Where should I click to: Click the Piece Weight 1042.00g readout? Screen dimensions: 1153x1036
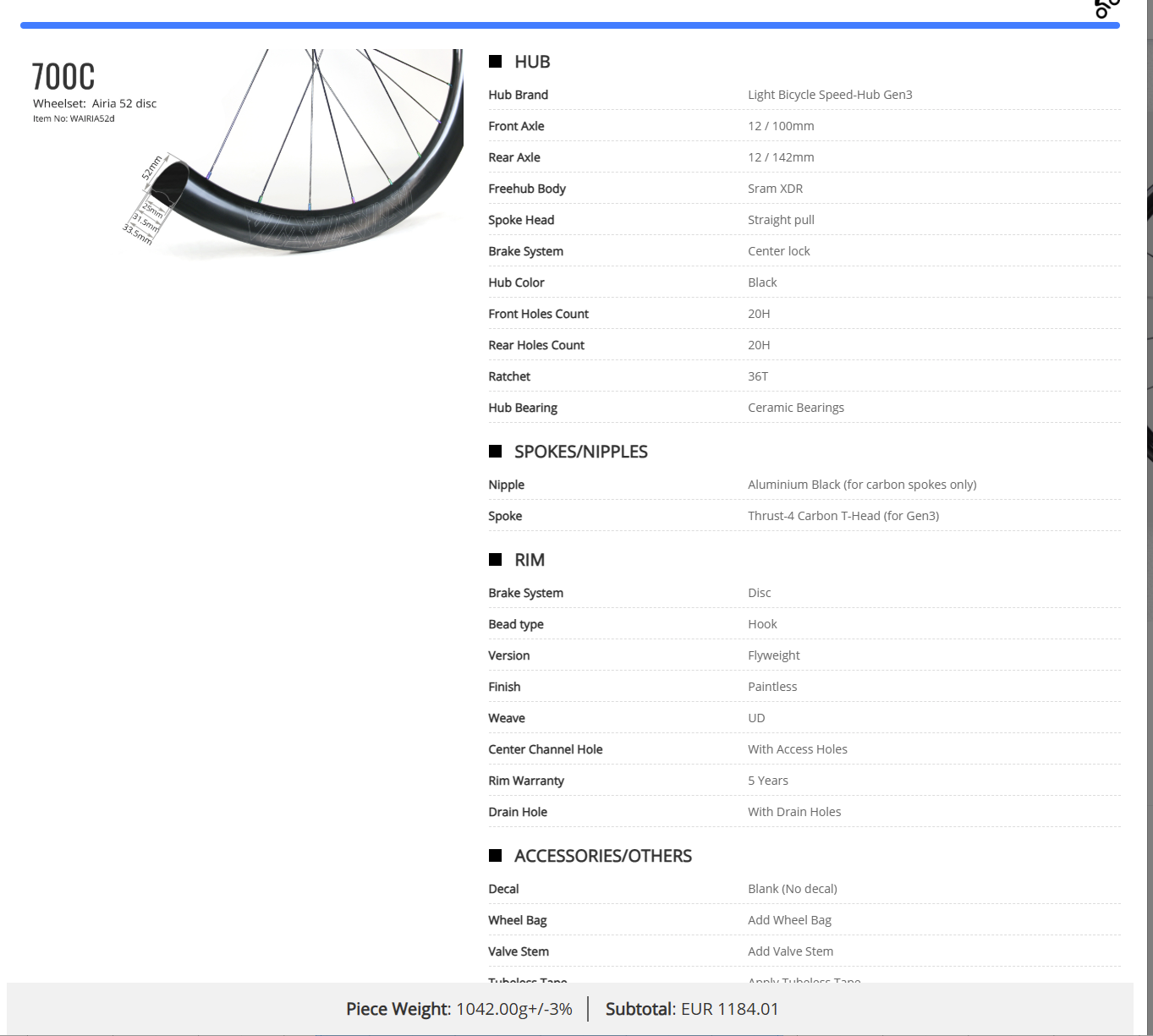point(458,1009)
